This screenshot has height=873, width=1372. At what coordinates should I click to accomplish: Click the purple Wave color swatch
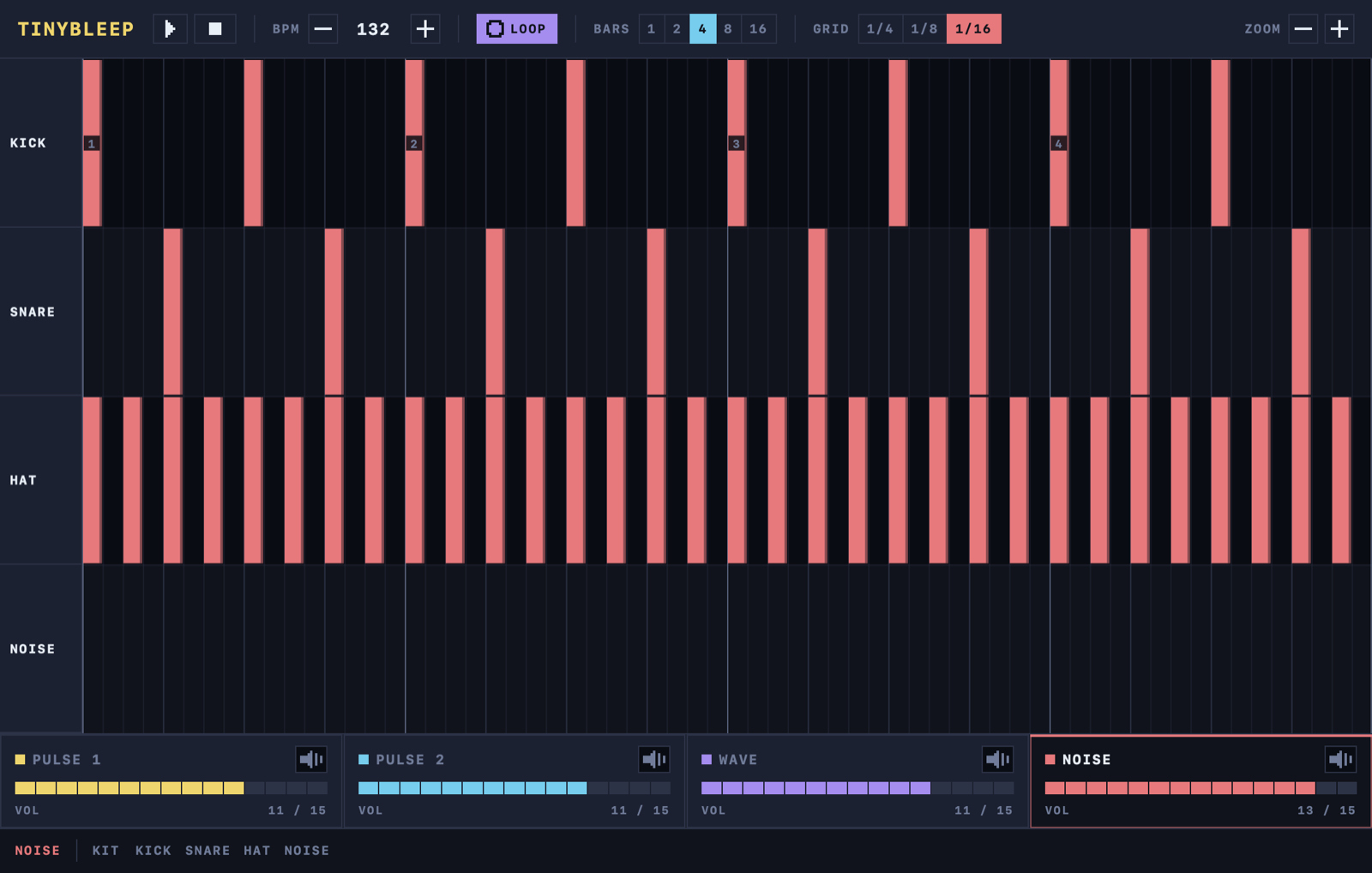[x=707, y=760]
